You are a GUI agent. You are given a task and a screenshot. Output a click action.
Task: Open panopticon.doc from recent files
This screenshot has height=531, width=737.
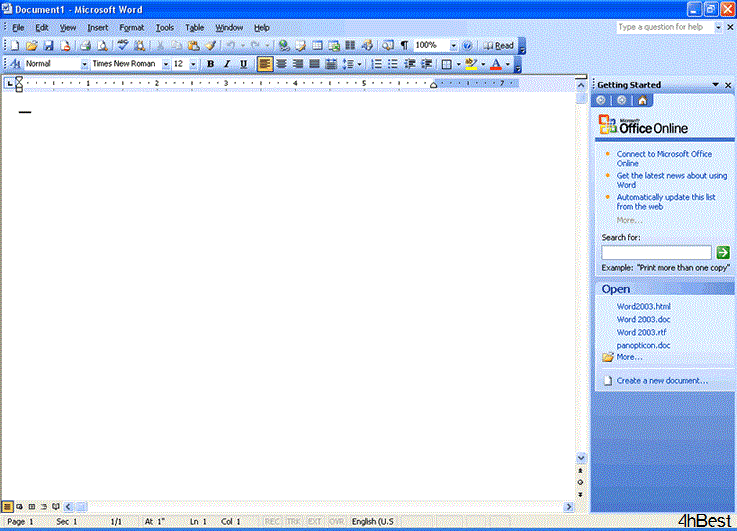(643, 345)
